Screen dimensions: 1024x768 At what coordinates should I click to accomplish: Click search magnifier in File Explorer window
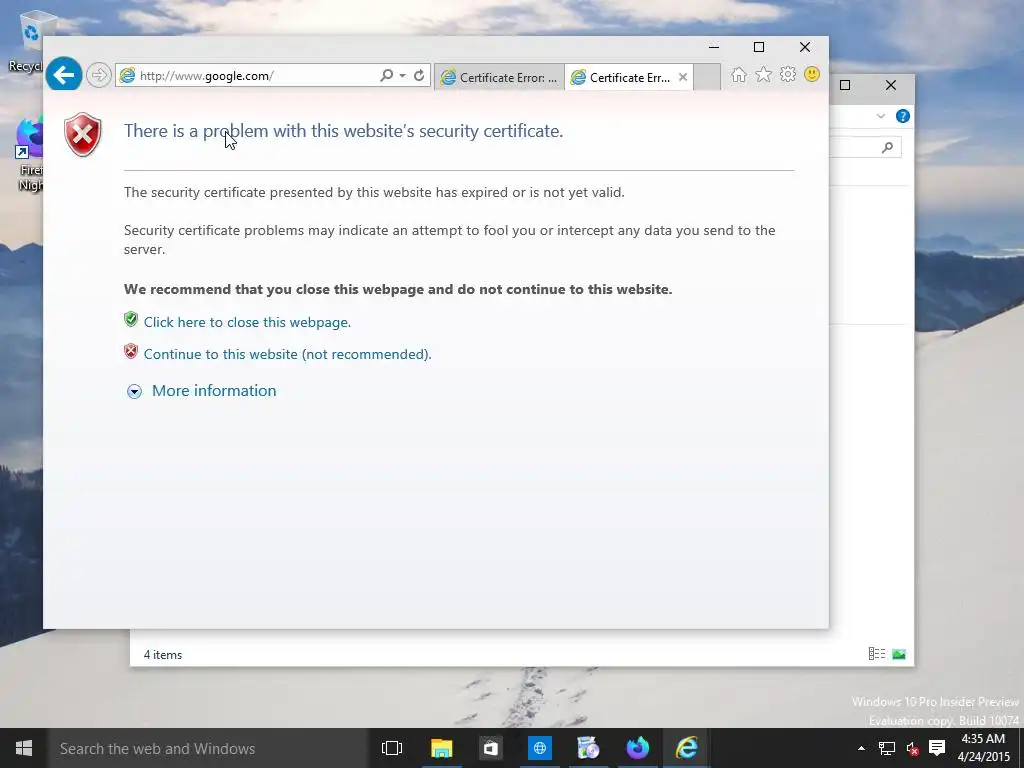[x=887, y=148]
